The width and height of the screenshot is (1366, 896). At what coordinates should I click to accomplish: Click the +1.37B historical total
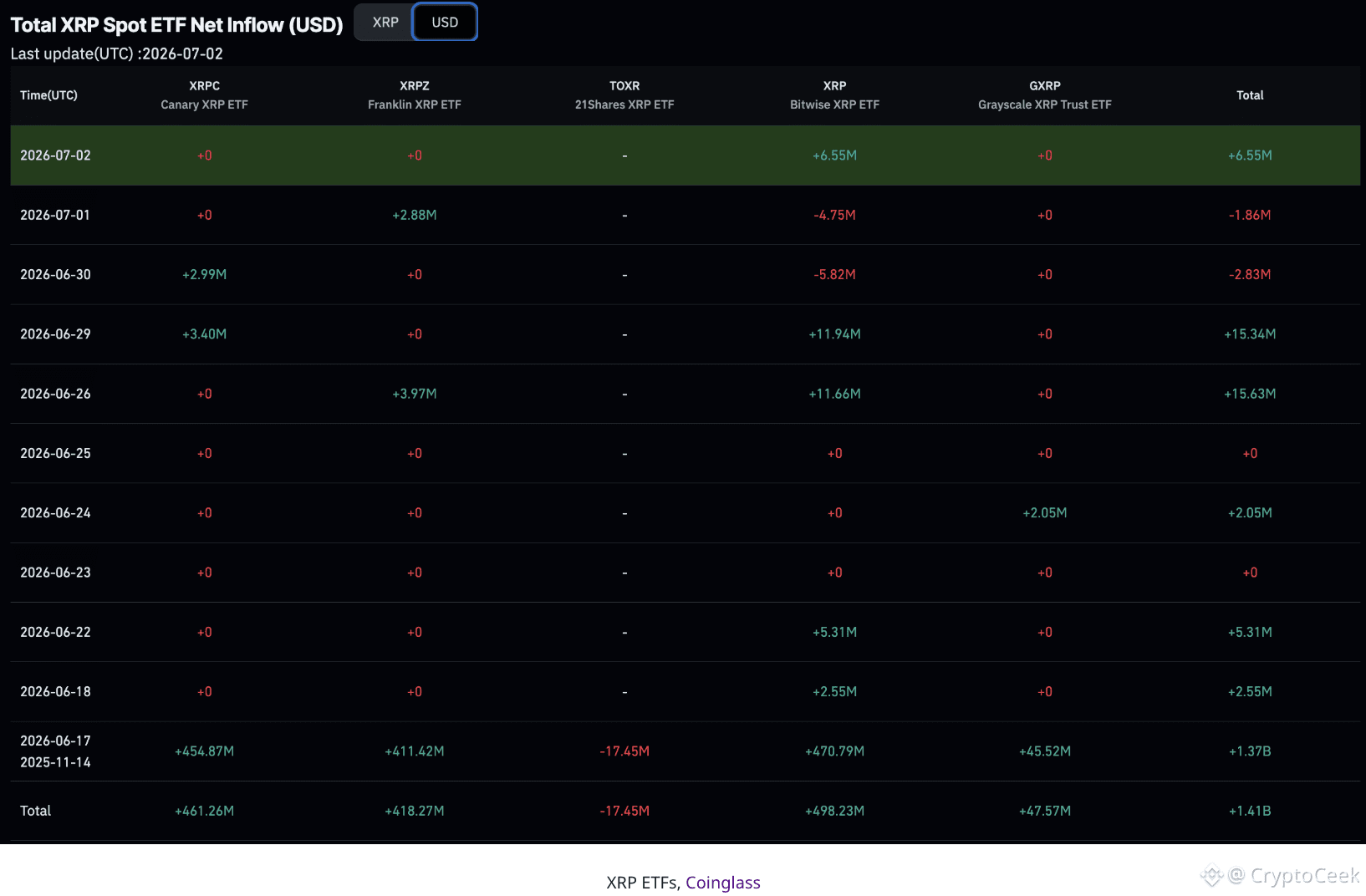point(1250,751)
